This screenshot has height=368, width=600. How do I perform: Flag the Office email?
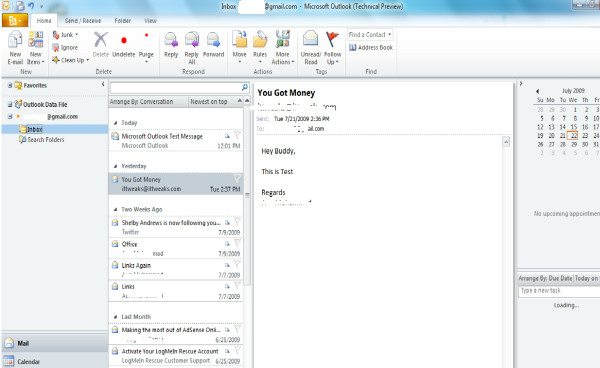click(237, 243)
